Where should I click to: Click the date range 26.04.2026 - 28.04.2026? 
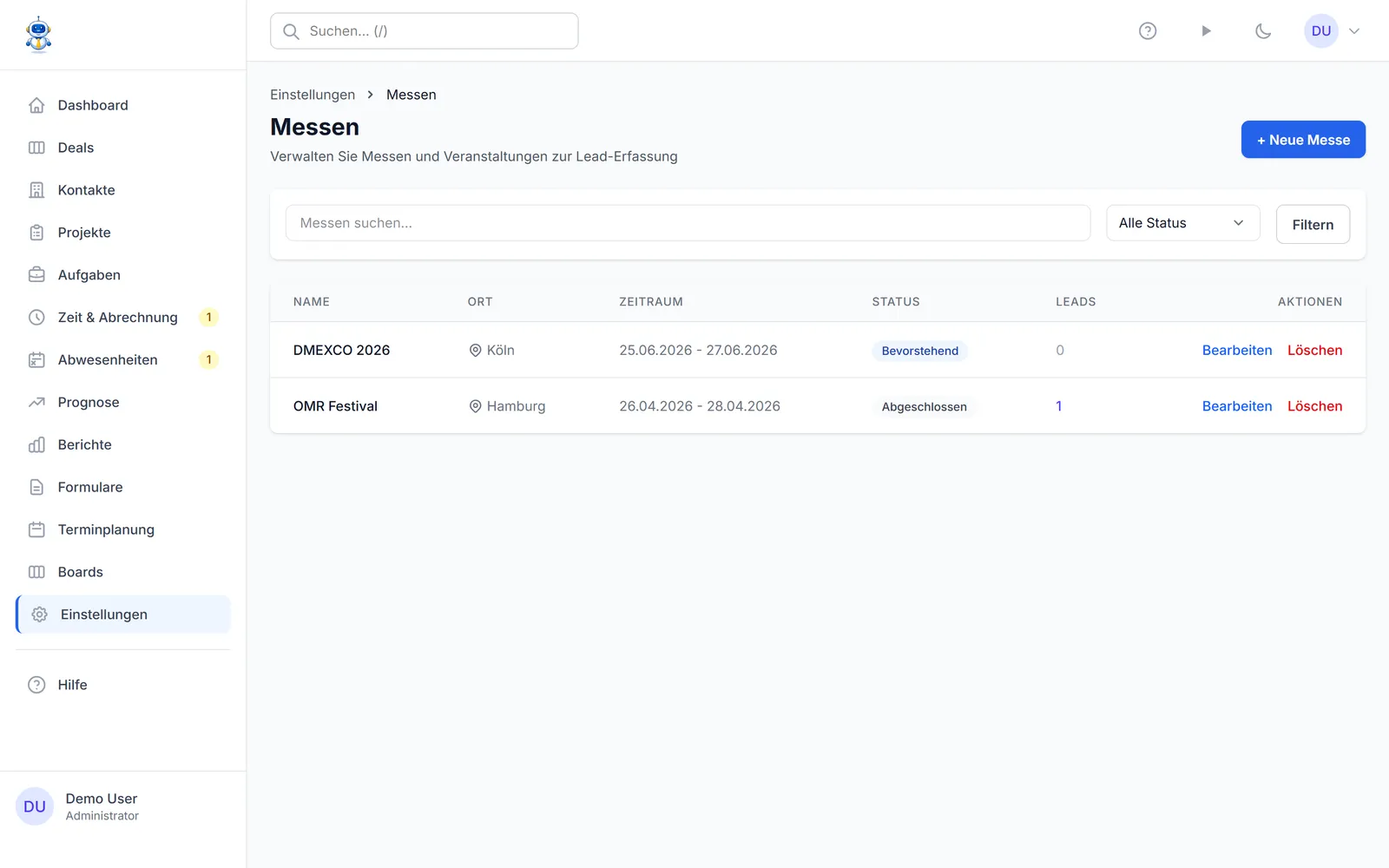pyautogui.click(x=700, y=406)
